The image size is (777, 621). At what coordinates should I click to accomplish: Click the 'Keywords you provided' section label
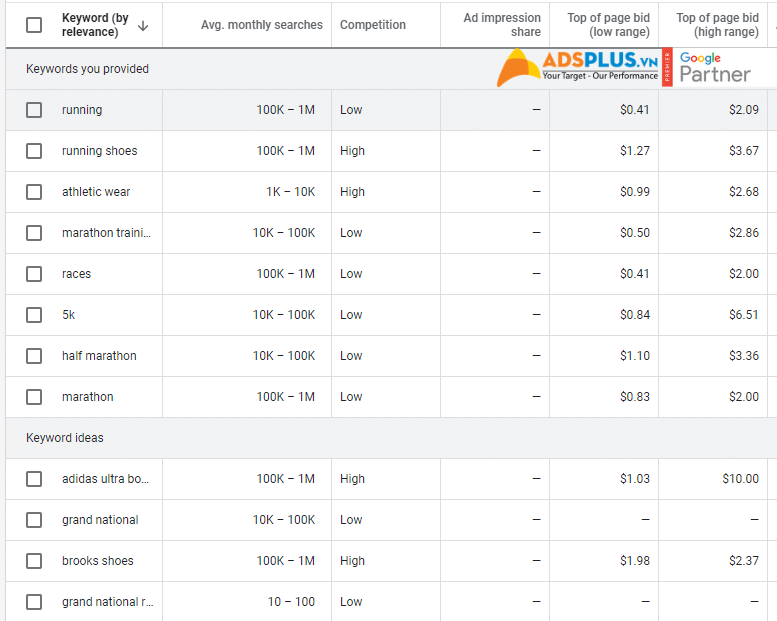click(87, 69)
